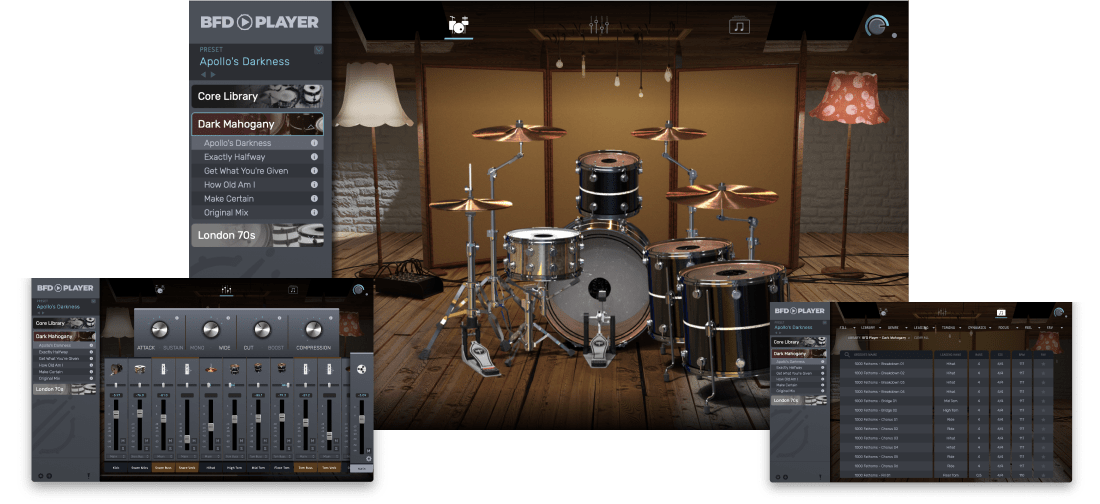The width and height of the screenshot is (1100, 504).
Task: Select Mid Tom channel icon in mixer window
Action: click(x=258, y=369)
